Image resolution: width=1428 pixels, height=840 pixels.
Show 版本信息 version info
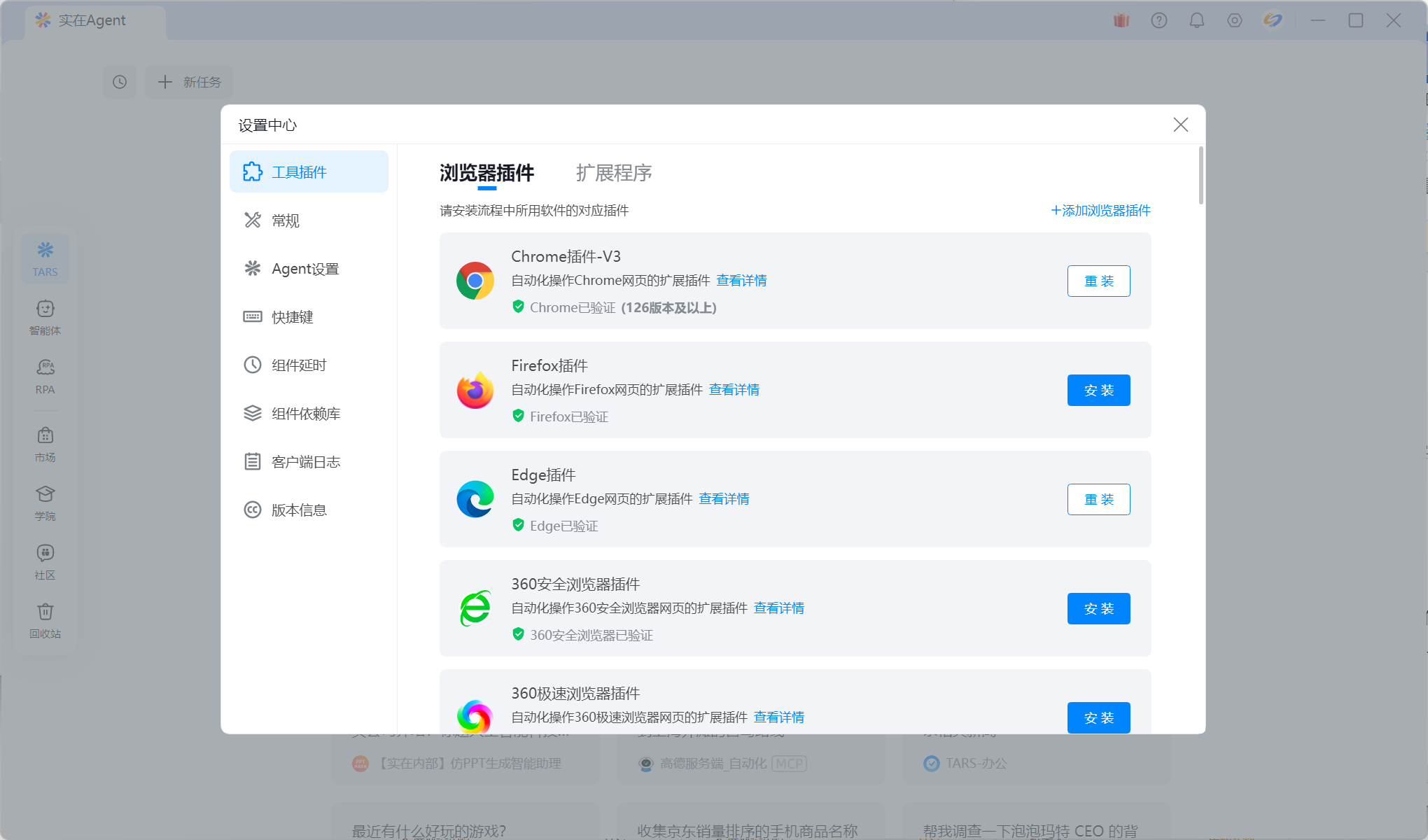[x=299, y=510]
